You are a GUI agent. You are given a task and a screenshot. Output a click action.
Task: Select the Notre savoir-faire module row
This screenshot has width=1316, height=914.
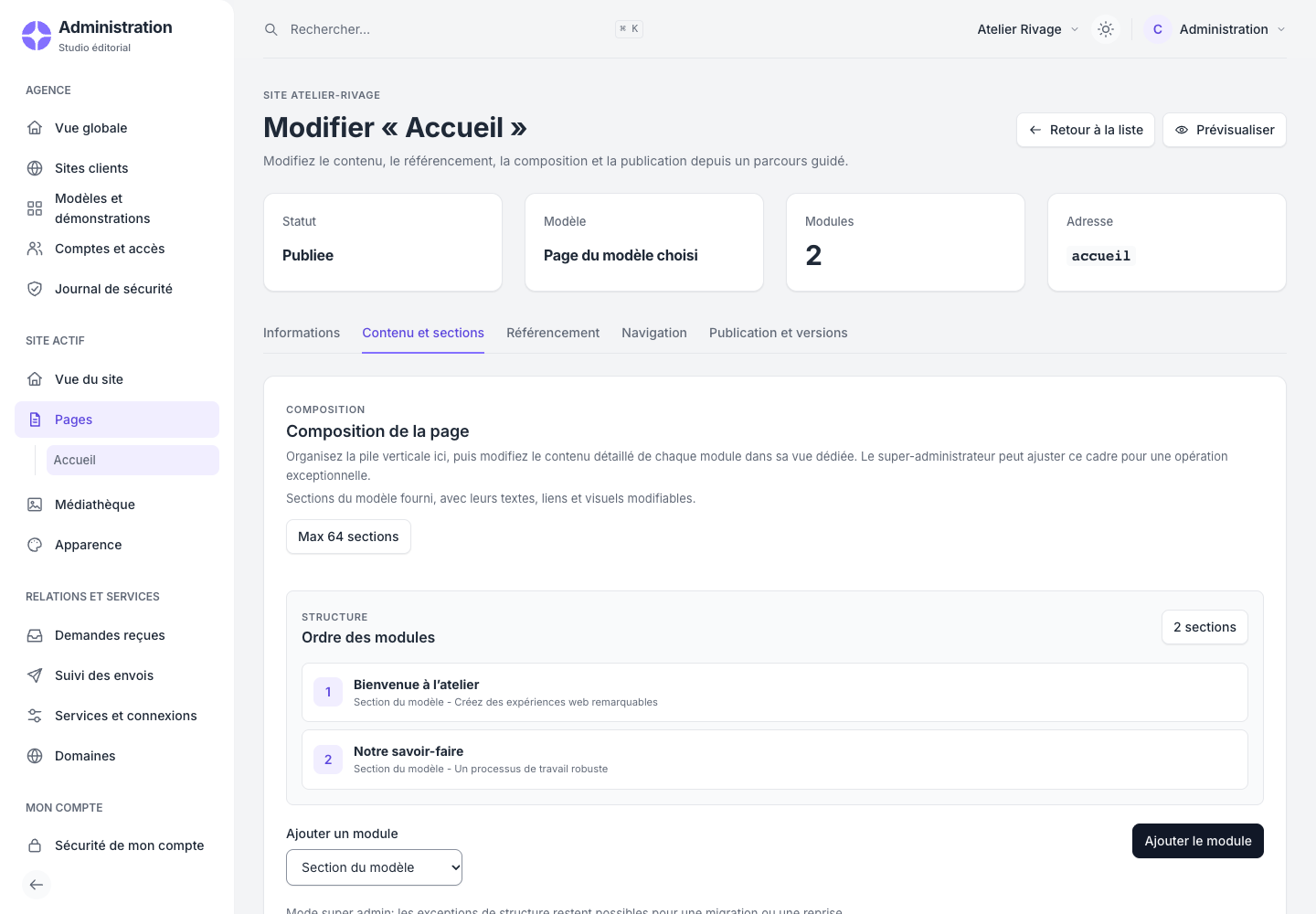(775, 760)
